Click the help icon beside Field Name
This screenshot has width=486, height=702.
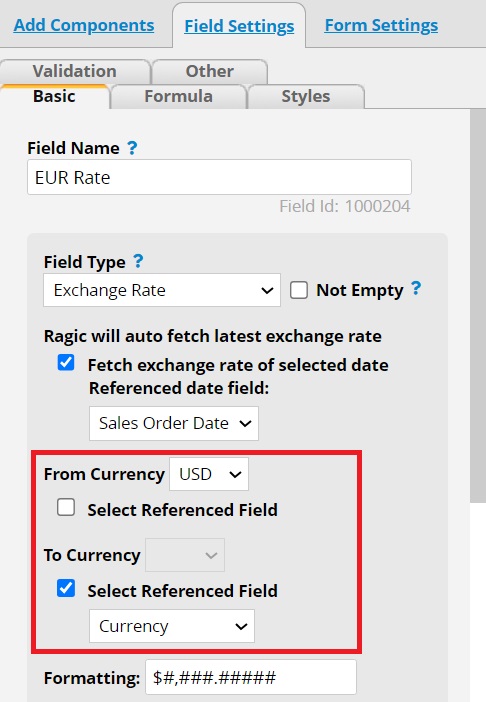(132, 148)
